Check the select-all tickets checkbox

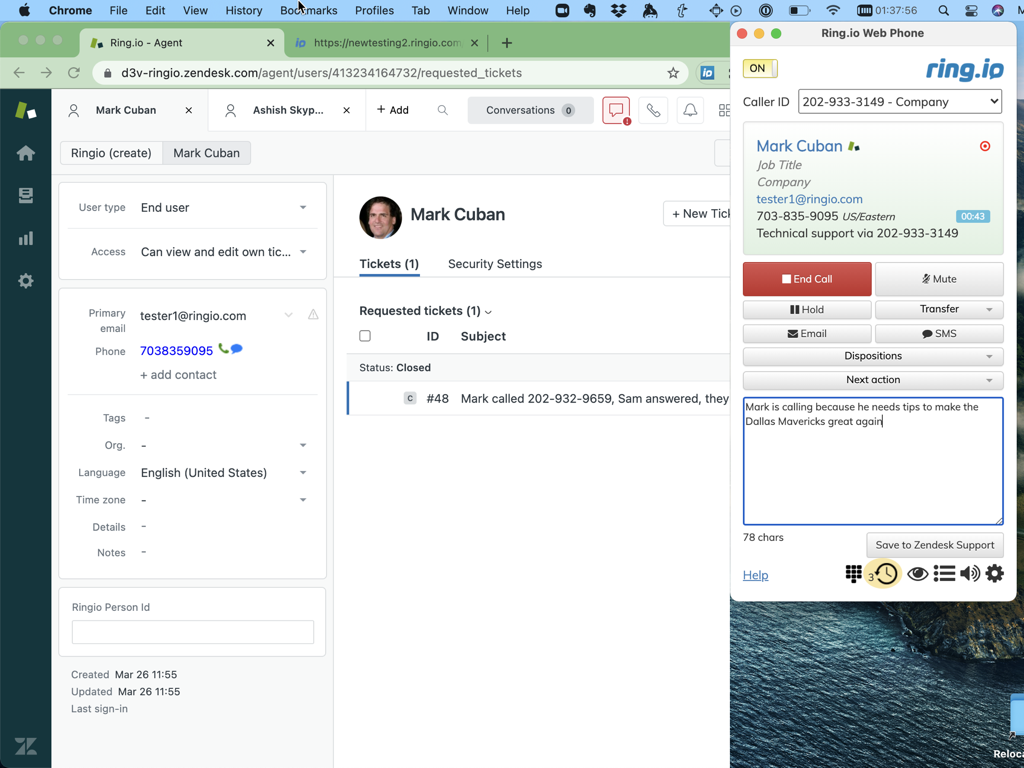coord(365,336)
